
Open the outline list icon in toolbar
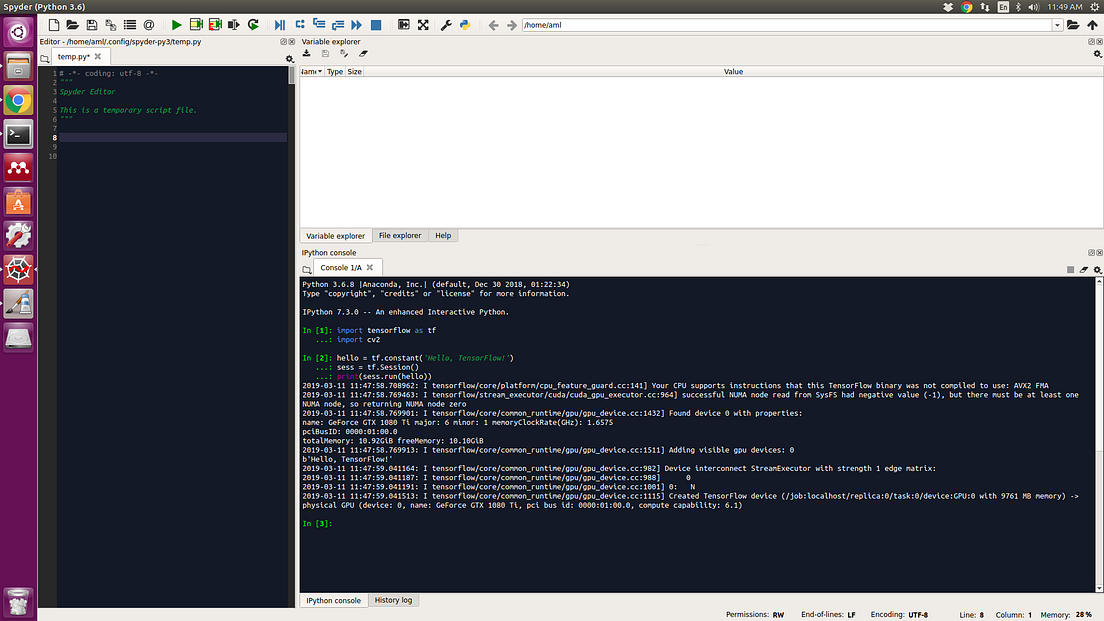click(x=130, y=25)
